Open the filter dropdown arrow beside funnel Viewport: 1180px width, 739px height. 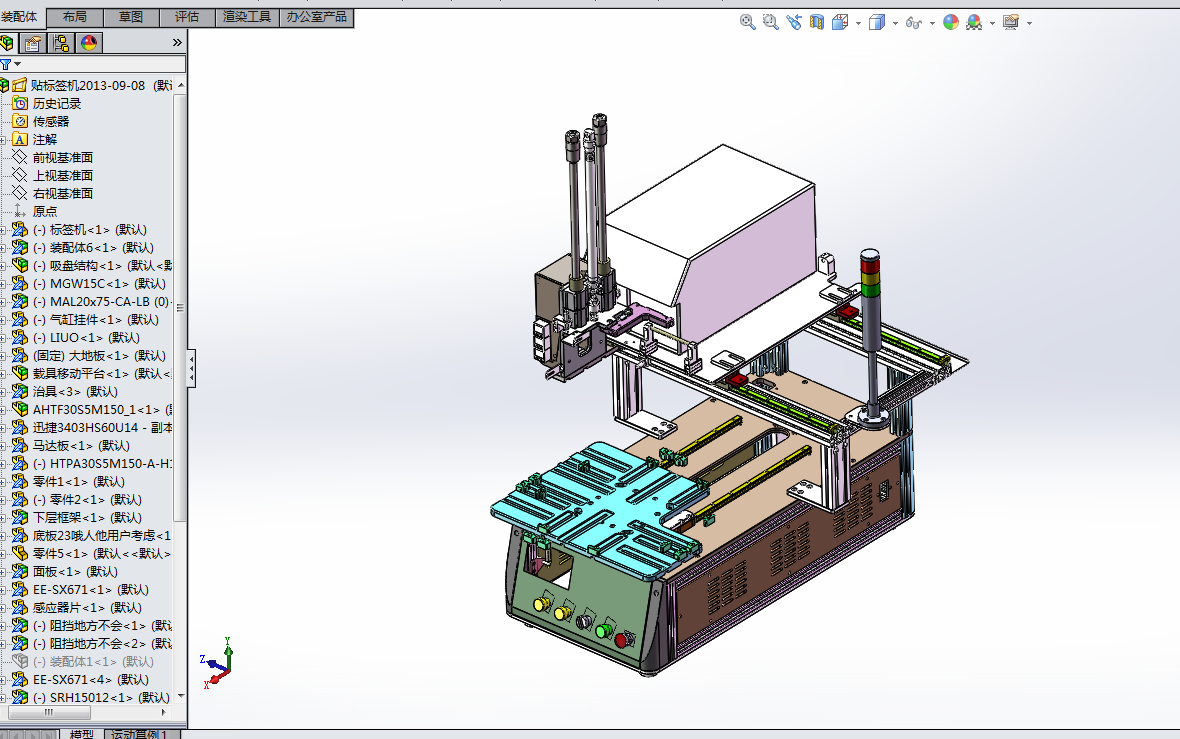click(x=17, y=65)
